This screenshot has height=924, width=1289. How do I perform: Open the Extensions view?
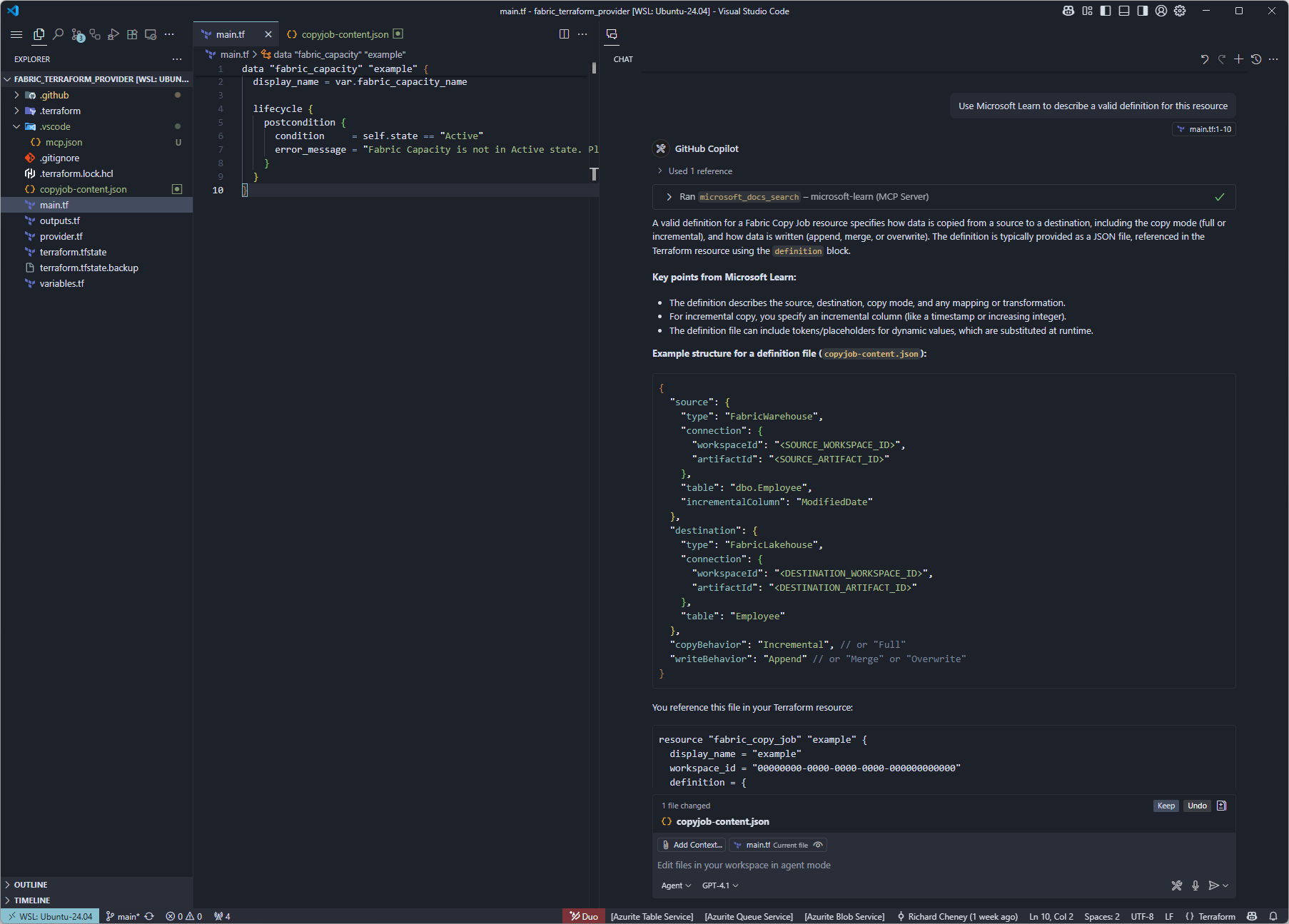pyautogui.click(x=132, y=34)
